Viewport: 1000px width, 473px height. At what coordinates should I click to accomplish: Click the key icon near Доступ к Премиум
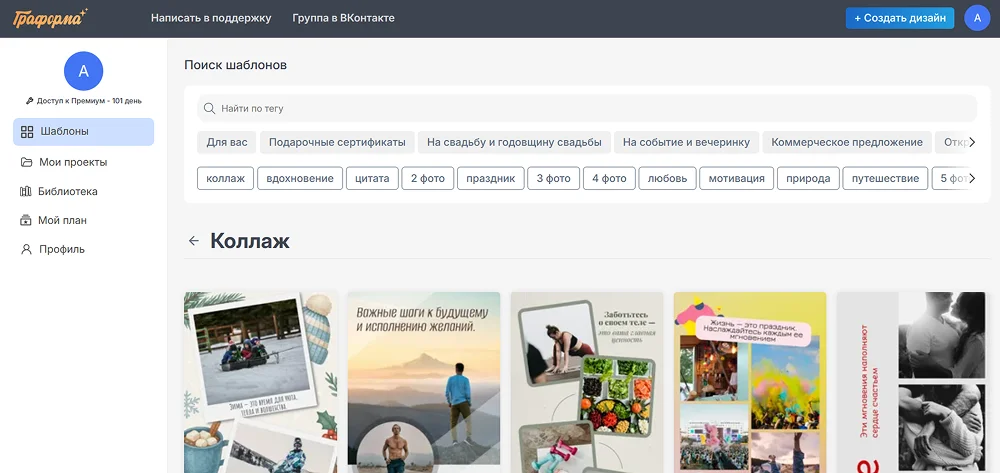pos(29,101)
